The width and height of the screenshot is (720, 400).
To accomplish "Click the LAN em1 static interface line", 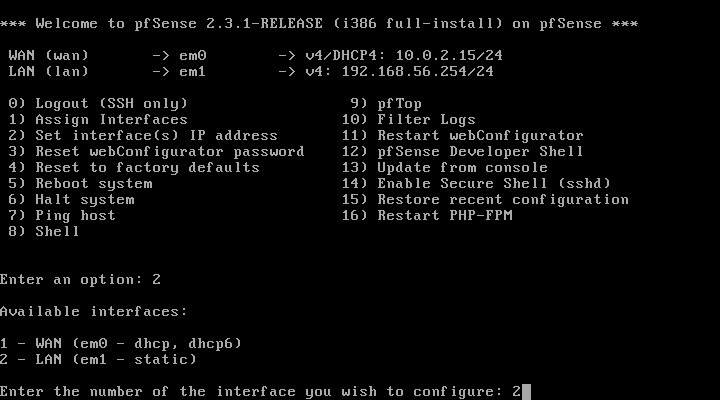I will [x=98, y=360].
